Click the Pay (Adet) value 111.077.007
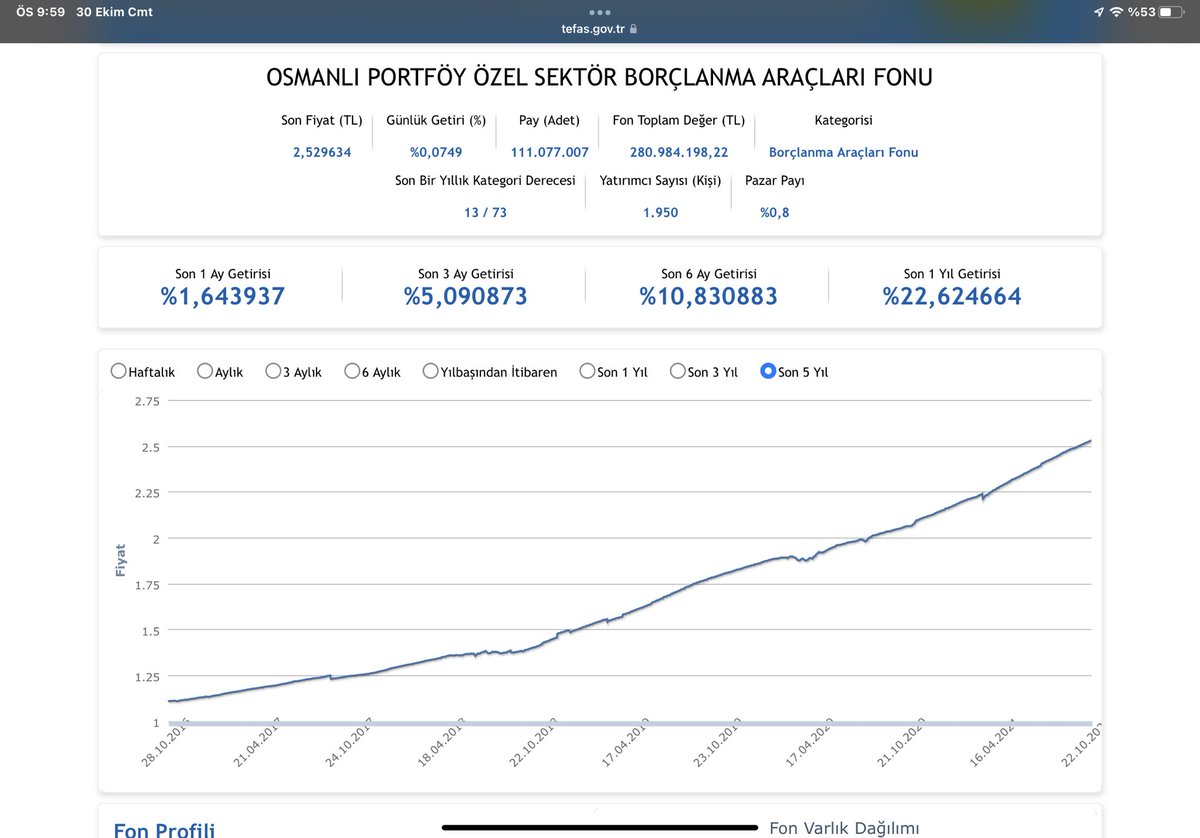The image size is (1200, 838). coord(549,153)
